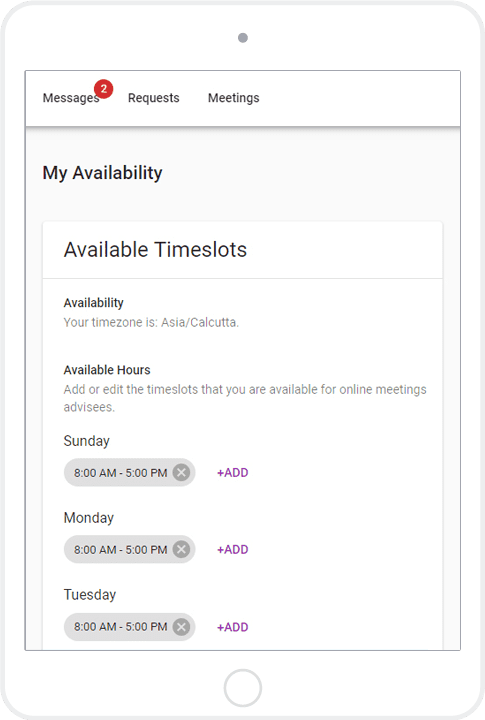Click the Sunday day label
Viewport: 485px width, 720px height.
(x=86, y=441)
